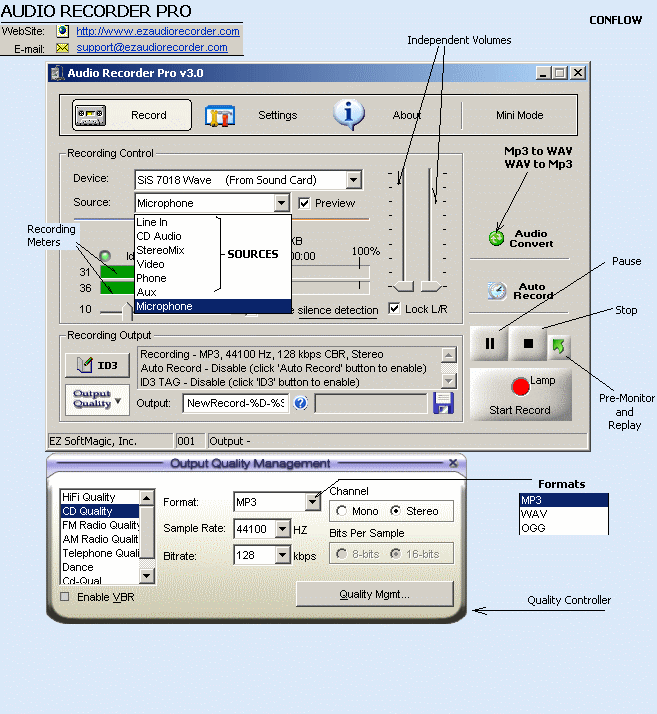The image size is (657, 714).
Task: Click the blue help icon beside Output field
Action: point(300,403)
